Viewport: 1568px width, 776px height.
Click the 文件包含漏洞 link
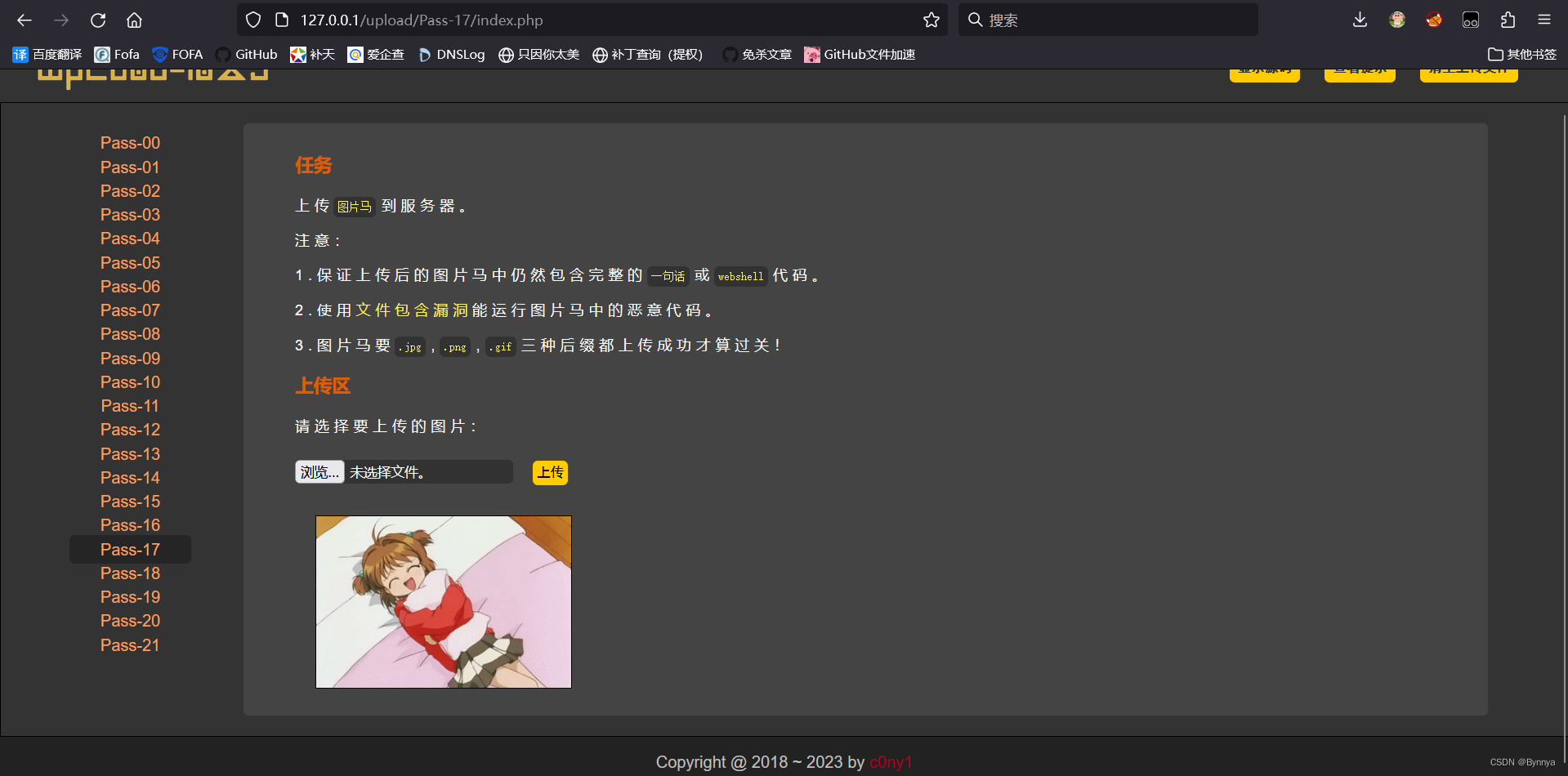pos(412,310)
